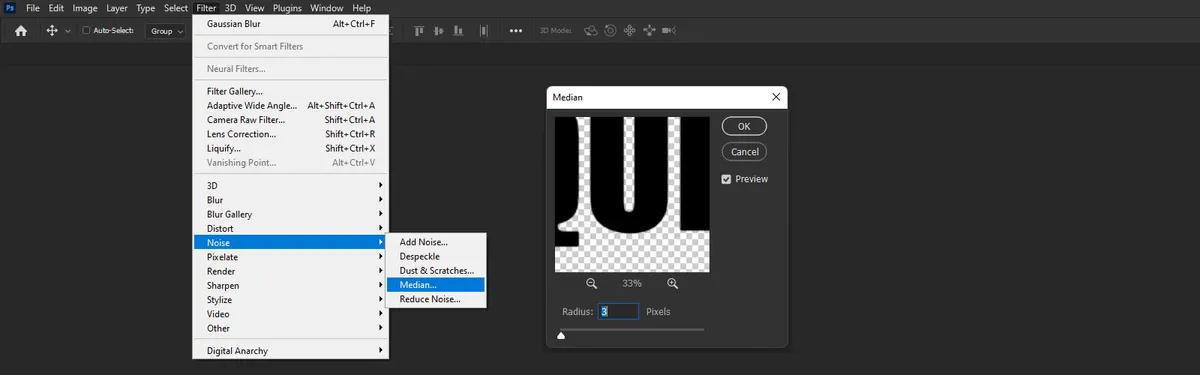Expand the Digital Anarchy submenu
Viewport: 1200px width, 375px height.
click(x=290, y=351)
